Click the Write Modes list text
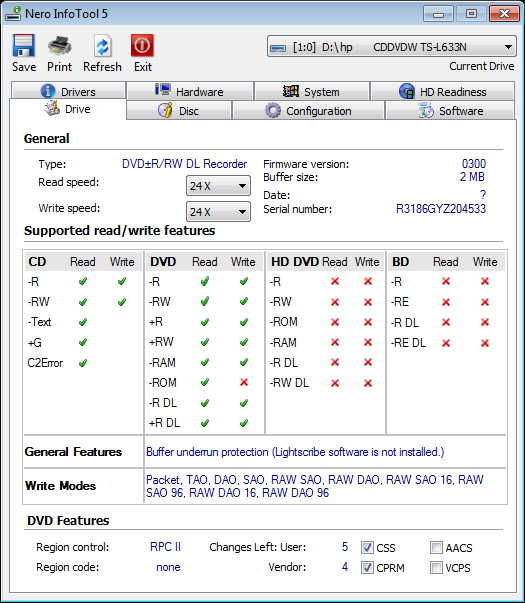 (x=315, y=486)
